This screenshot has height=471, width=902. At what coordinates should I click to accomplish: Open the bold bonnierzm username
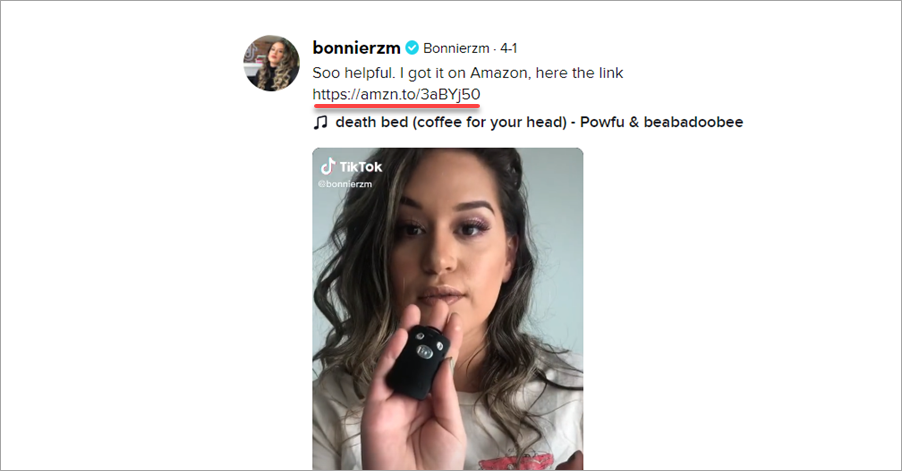(356, 48)
